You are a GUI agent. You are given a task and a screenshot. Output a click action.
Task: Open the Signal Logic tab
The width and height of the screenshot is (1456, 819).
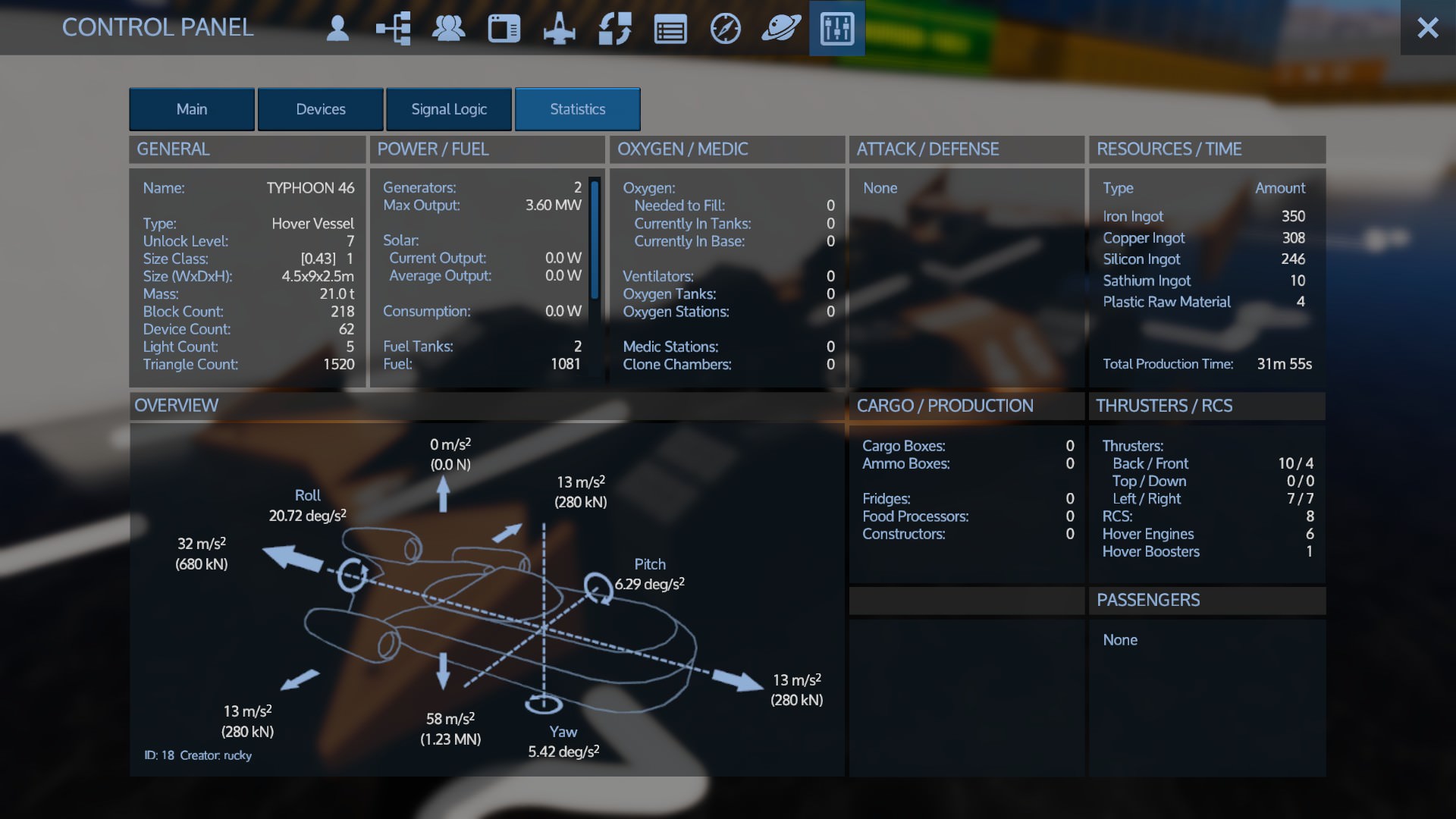pos(449,109)
